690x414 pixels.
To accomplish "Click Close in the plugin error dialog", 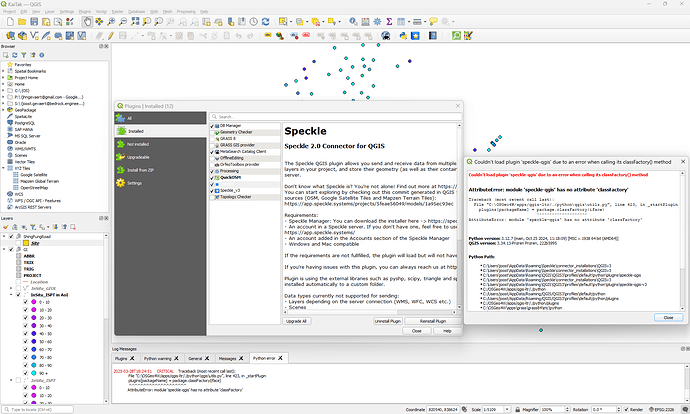I will 668,317.
